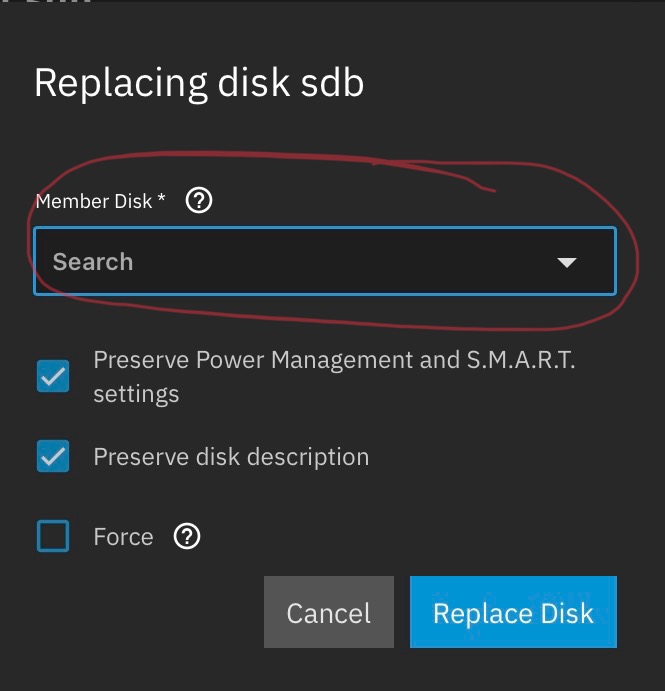Screen dimensions: 665x691
Task: Click the empty square box next to Force
Action: pyautogui.click(x=53, y=537)
